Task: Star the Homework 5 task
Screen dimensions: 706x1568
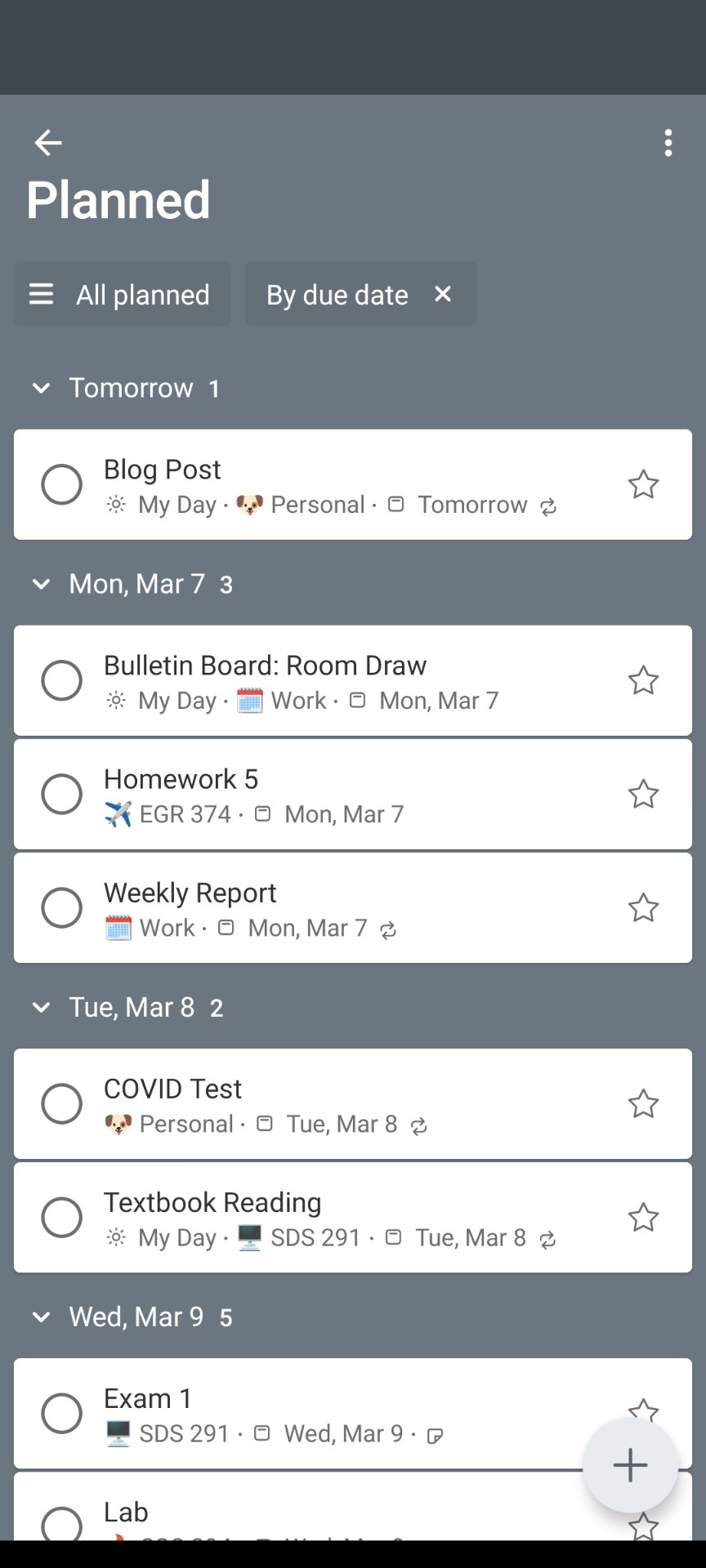Action: [643, 794]
